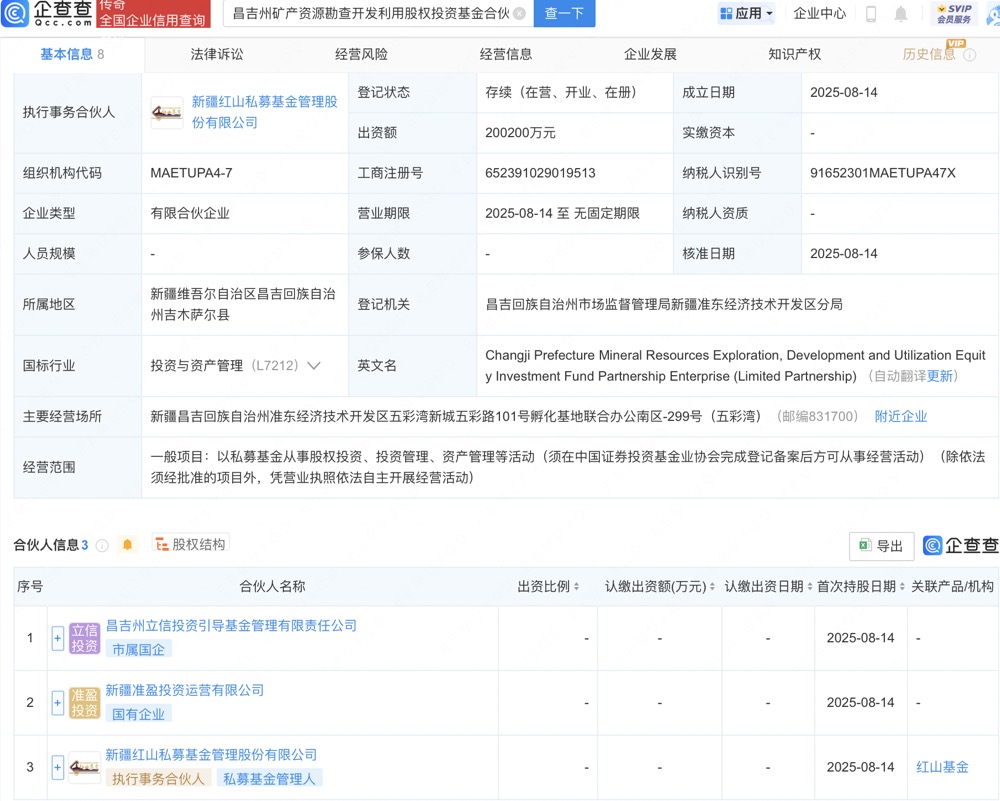Switch to 法律诉讼 tab
The image size is (1000, 801).
[217, 55]
